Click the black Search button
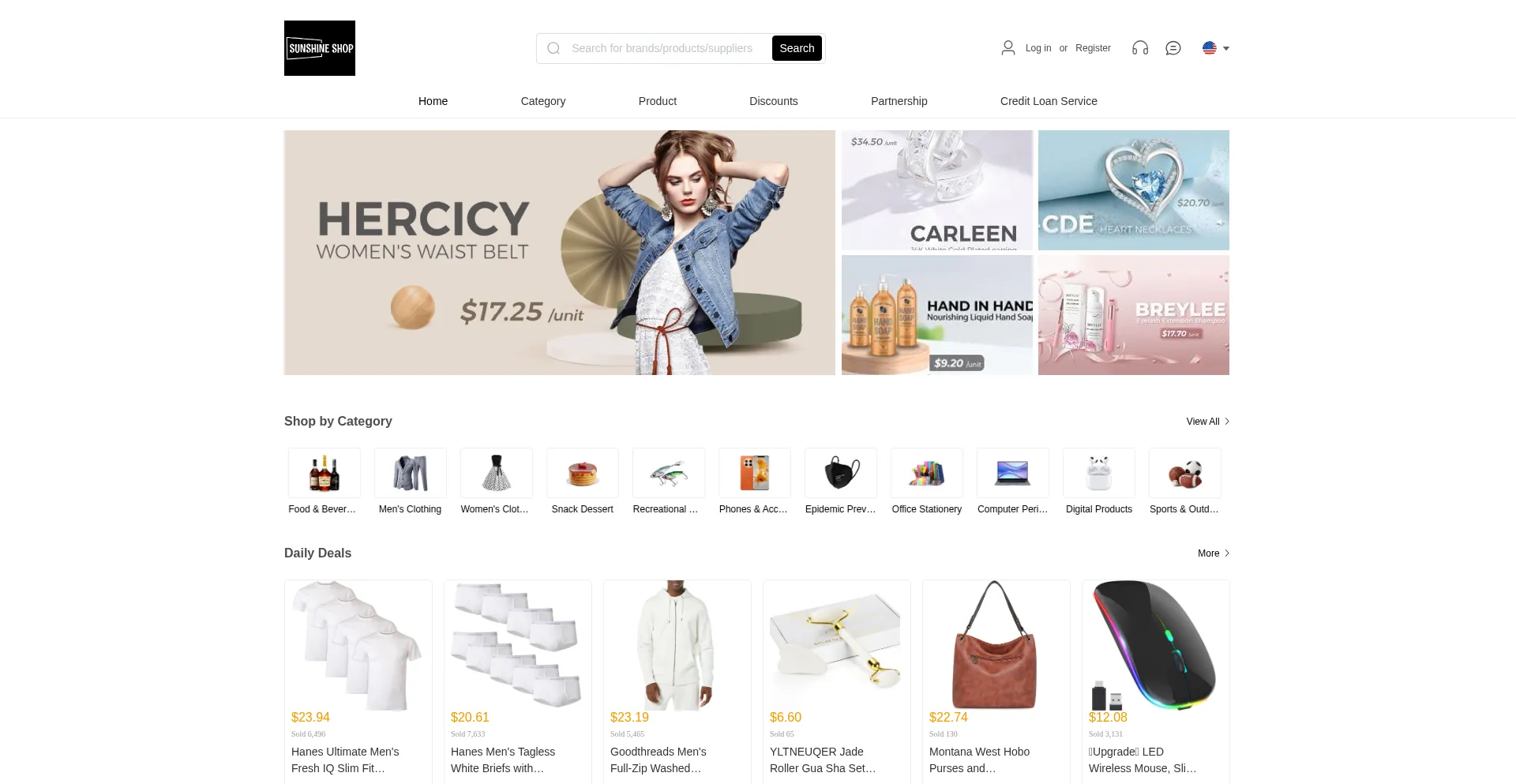This screenshot has width=1516, height=784. pos(797,48)
